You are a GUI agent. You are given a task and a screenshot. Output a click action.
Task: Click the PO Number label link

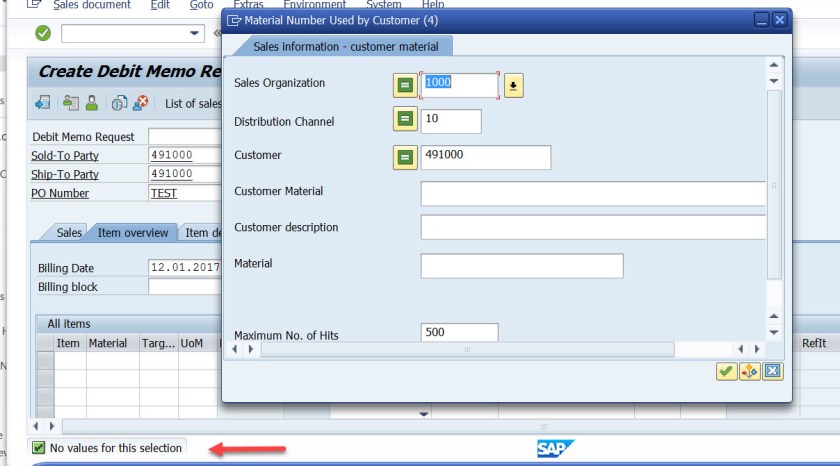point(60,193)
